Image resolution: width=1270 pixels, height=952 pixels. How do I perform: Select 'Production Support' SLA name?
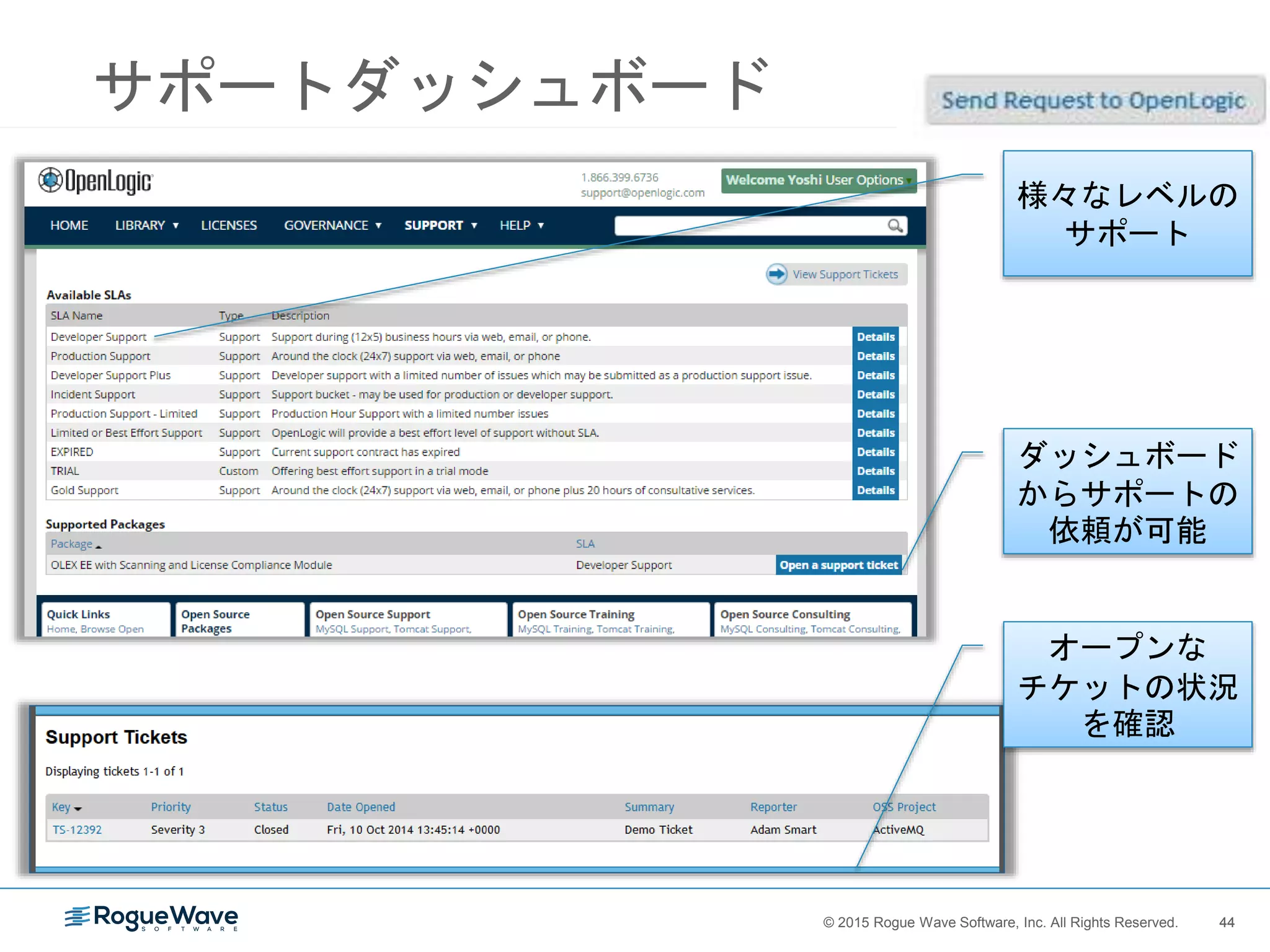[x=100, y=356]
